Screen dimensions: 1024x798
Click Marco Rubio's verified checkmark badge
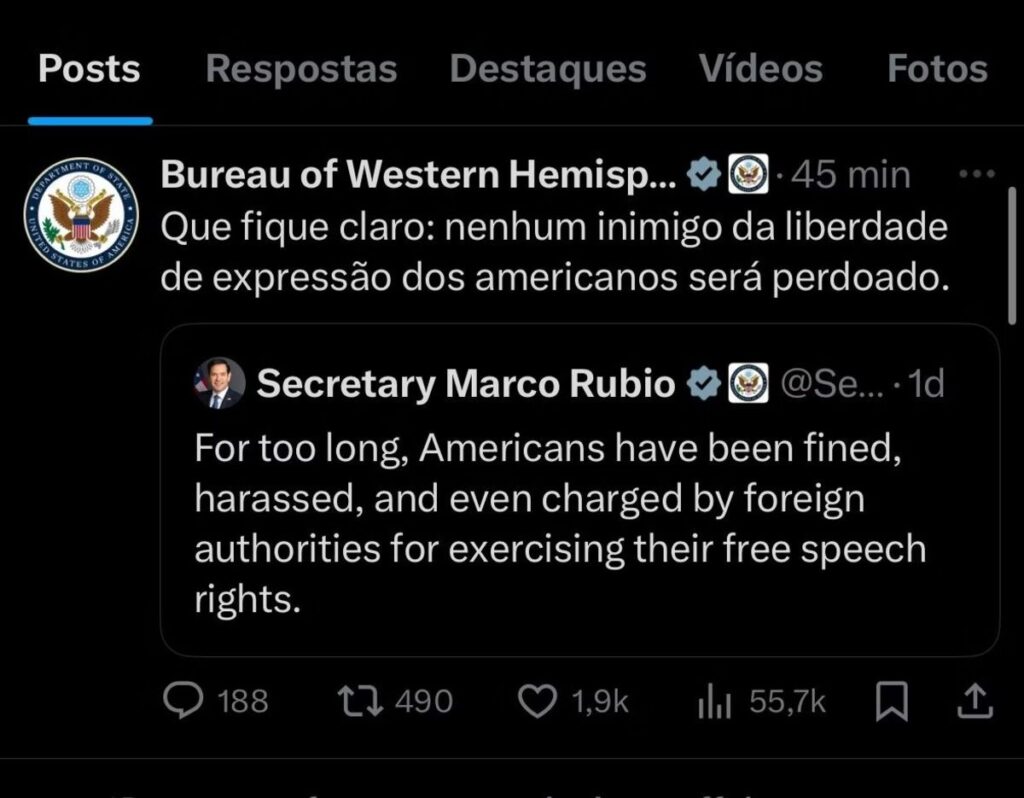tap(705, 383)
